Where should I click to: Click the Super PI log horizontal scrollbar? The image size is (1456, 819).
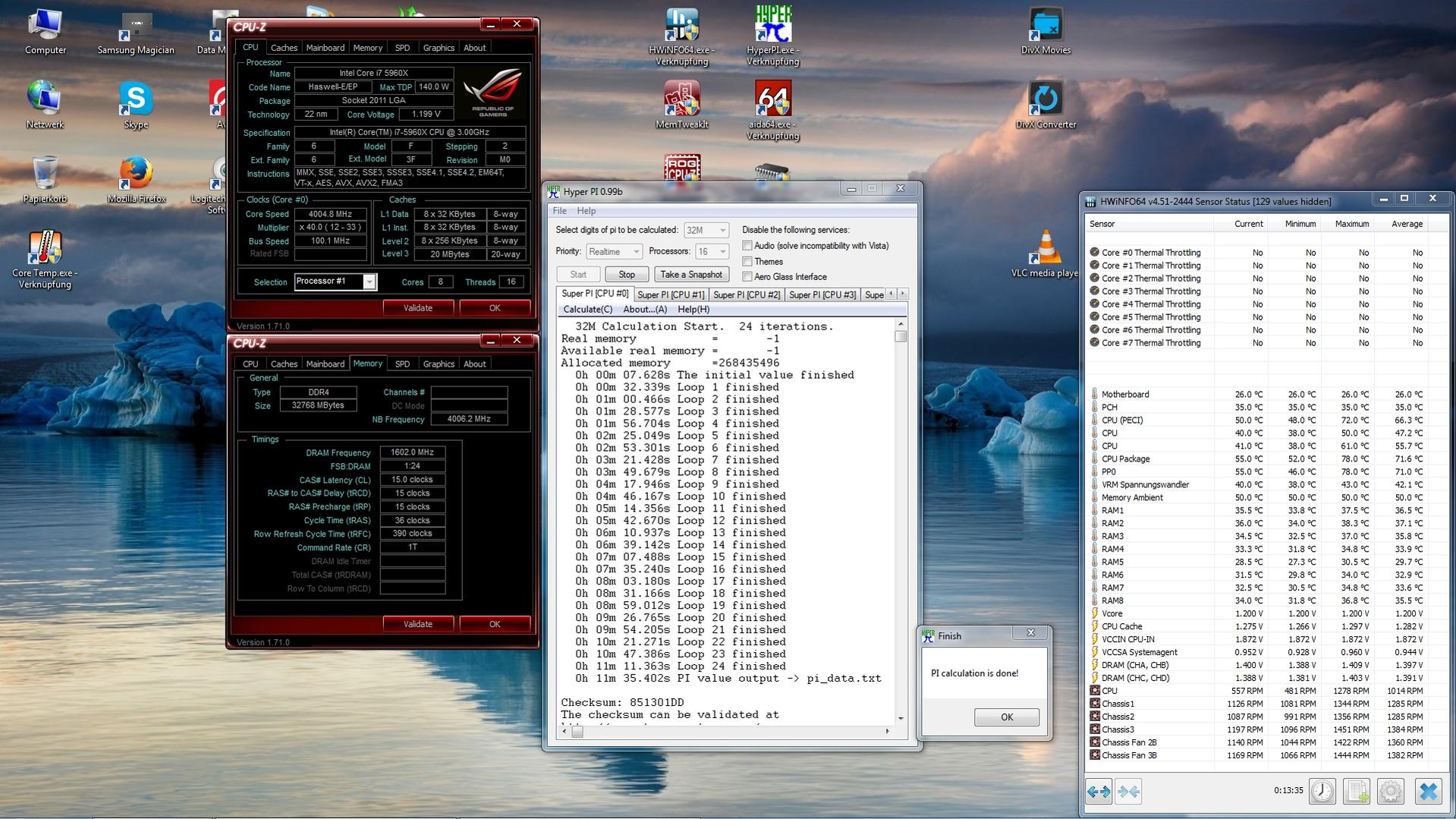(725, 732)
